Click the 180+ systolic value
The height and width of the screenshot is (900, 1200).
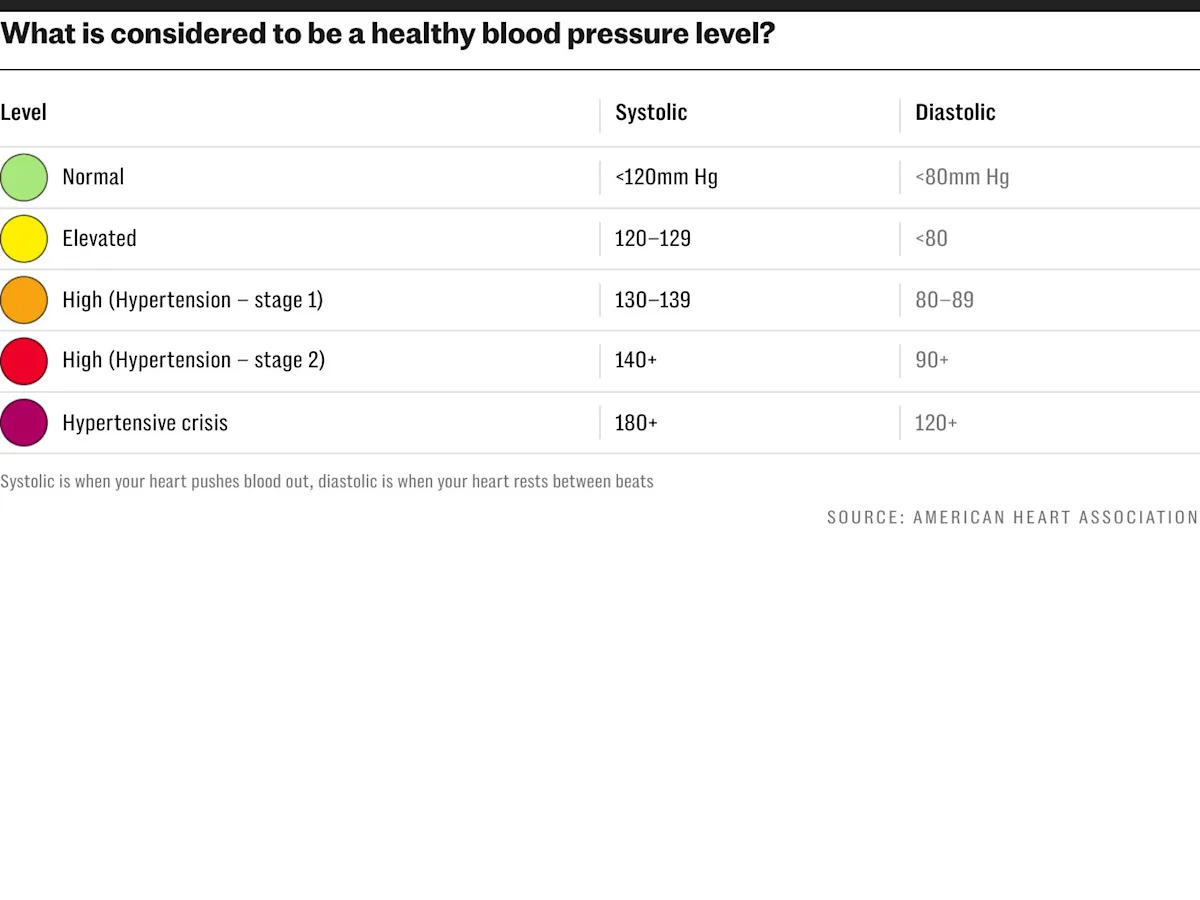636,423
